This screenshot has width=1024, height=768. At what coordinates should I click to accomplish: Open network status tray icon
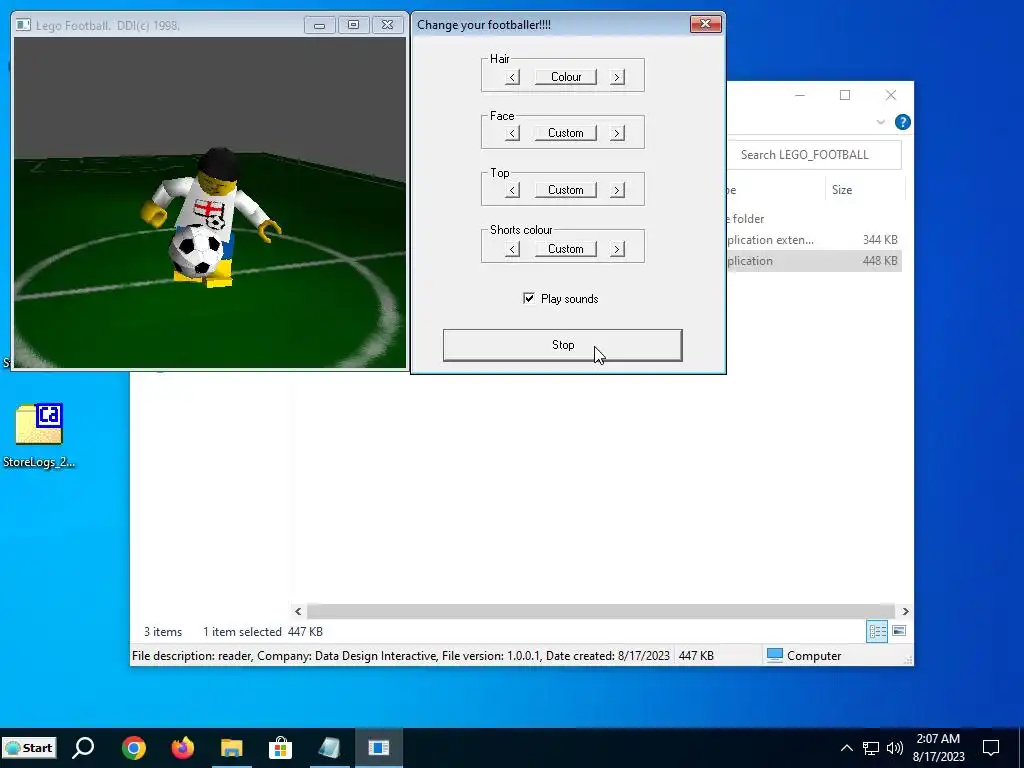click(871, 748)
